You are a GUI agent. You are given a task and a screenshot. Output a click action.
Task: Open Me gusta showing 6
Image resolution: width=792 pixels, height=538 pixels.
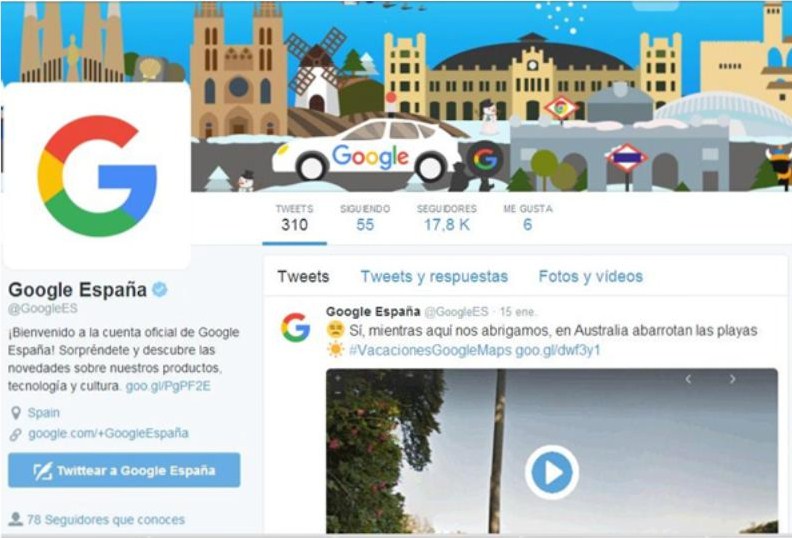coord(528,218)
